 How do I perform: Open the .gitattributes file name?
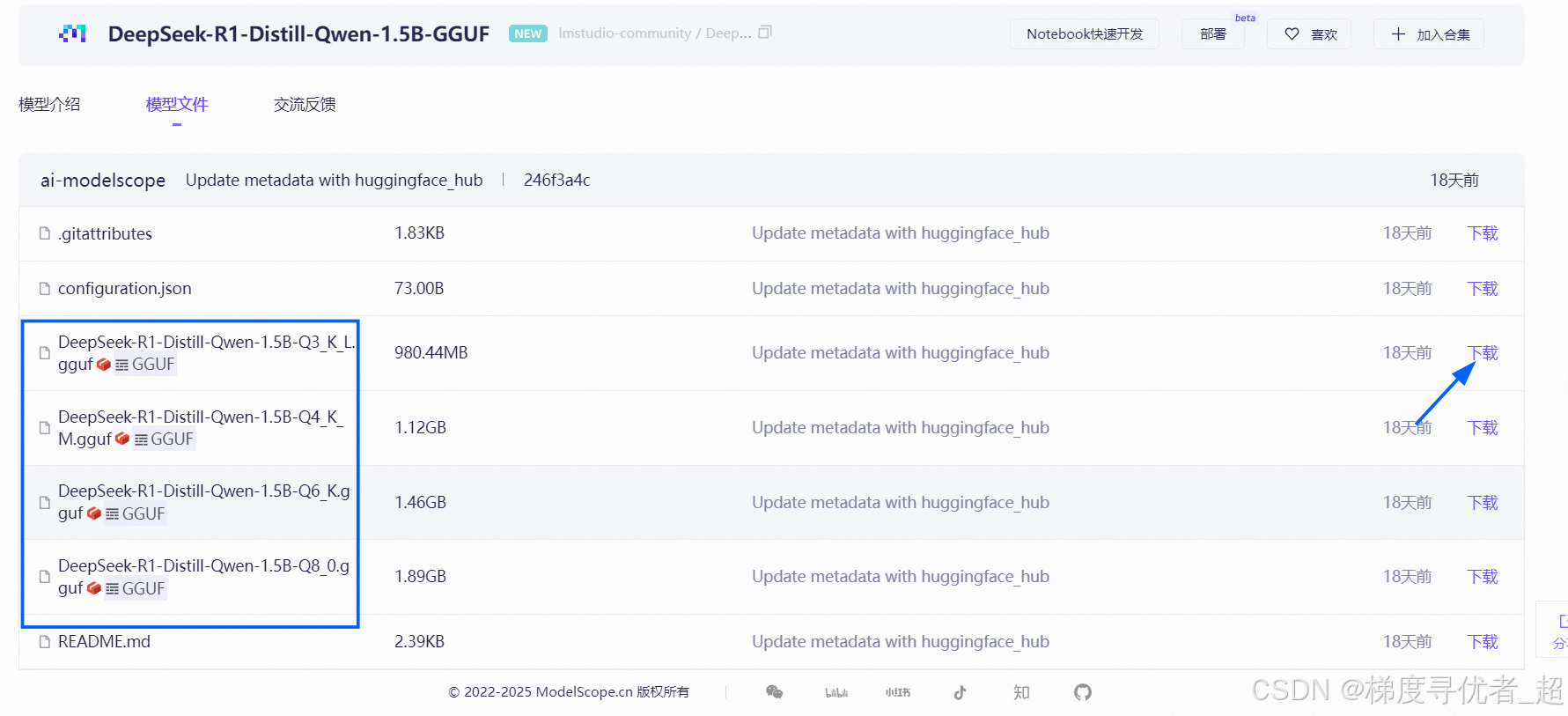[105, 233]
